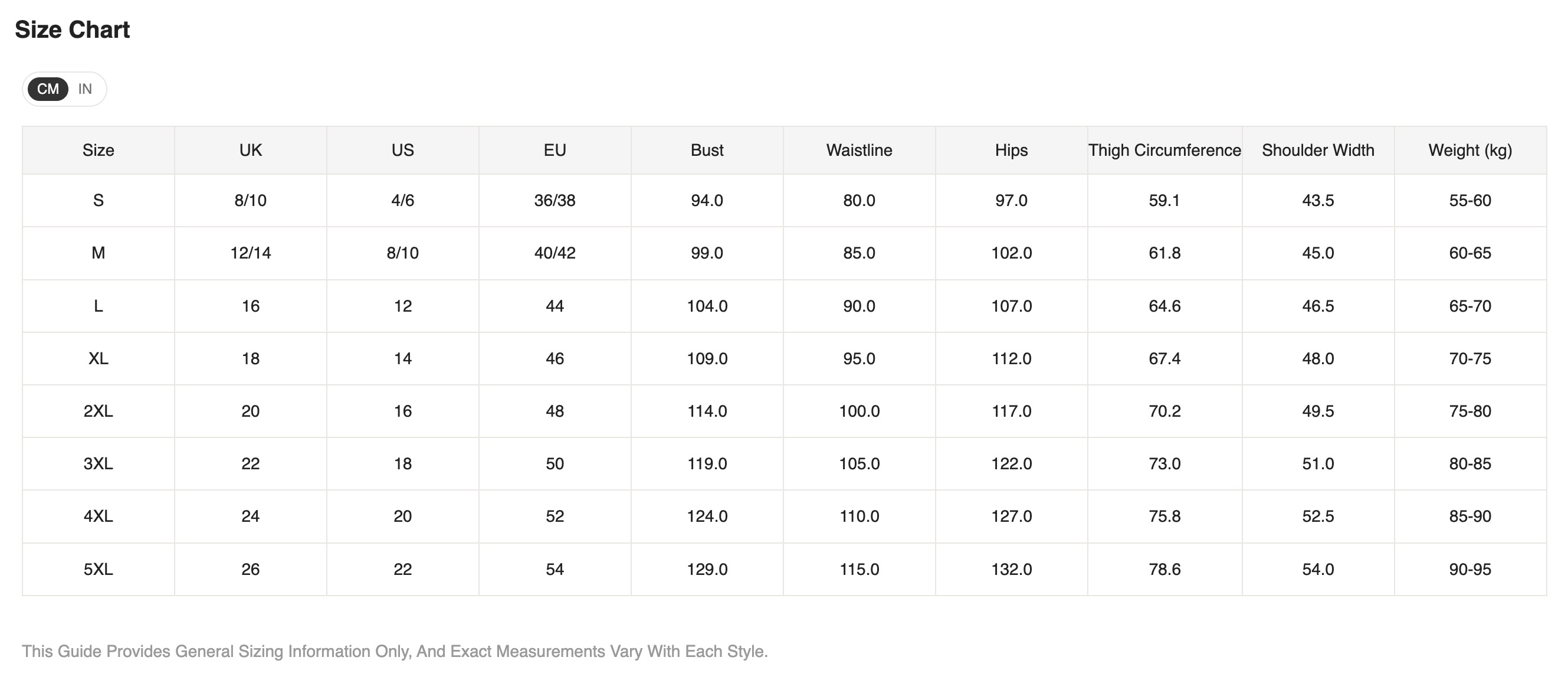Screen dimensions: 1568x680
Task: Click the Waistline column header
Action: click(x=859, y=150)
